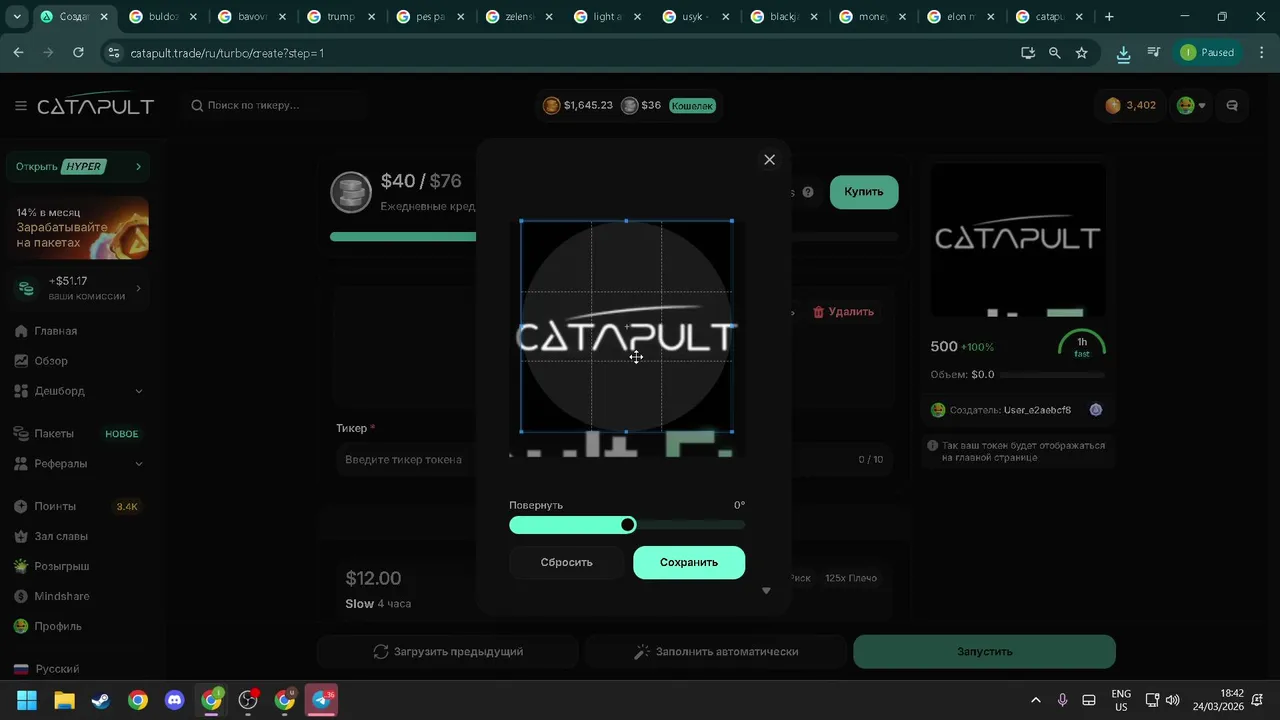Click the Удалить delete button
1280x720 pixels.
click(x=843, y=312)
